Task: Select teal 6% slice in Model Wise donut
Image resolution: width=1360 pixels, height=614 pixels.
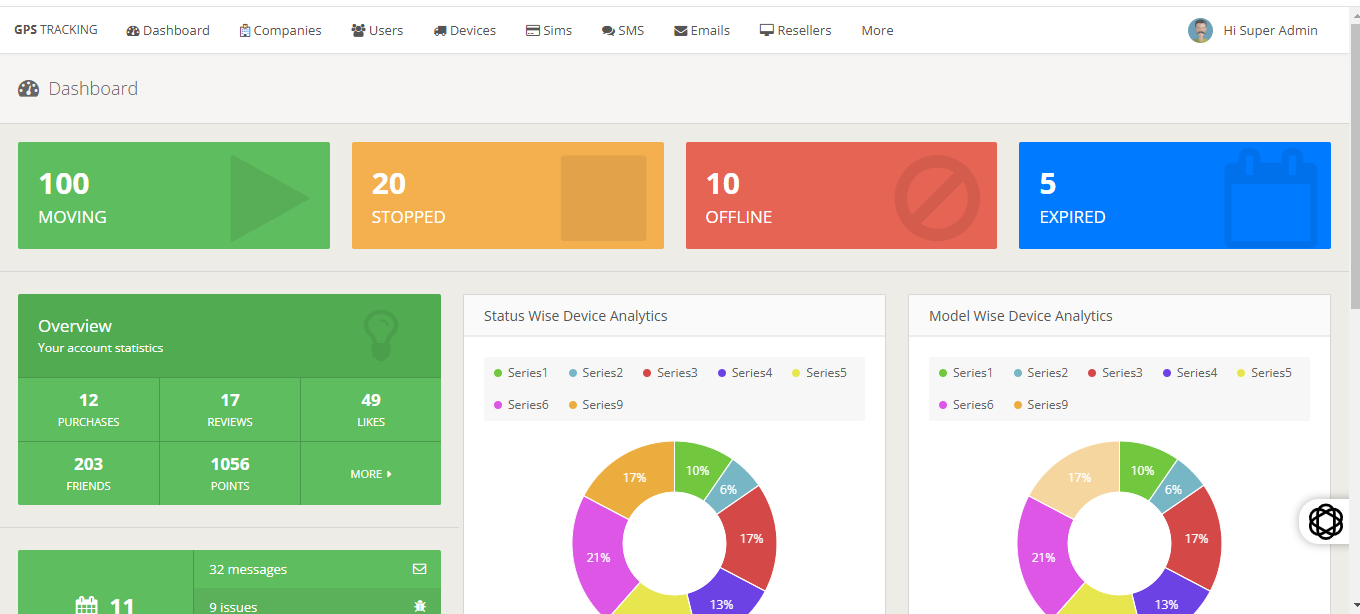Action: (1174, 488)
